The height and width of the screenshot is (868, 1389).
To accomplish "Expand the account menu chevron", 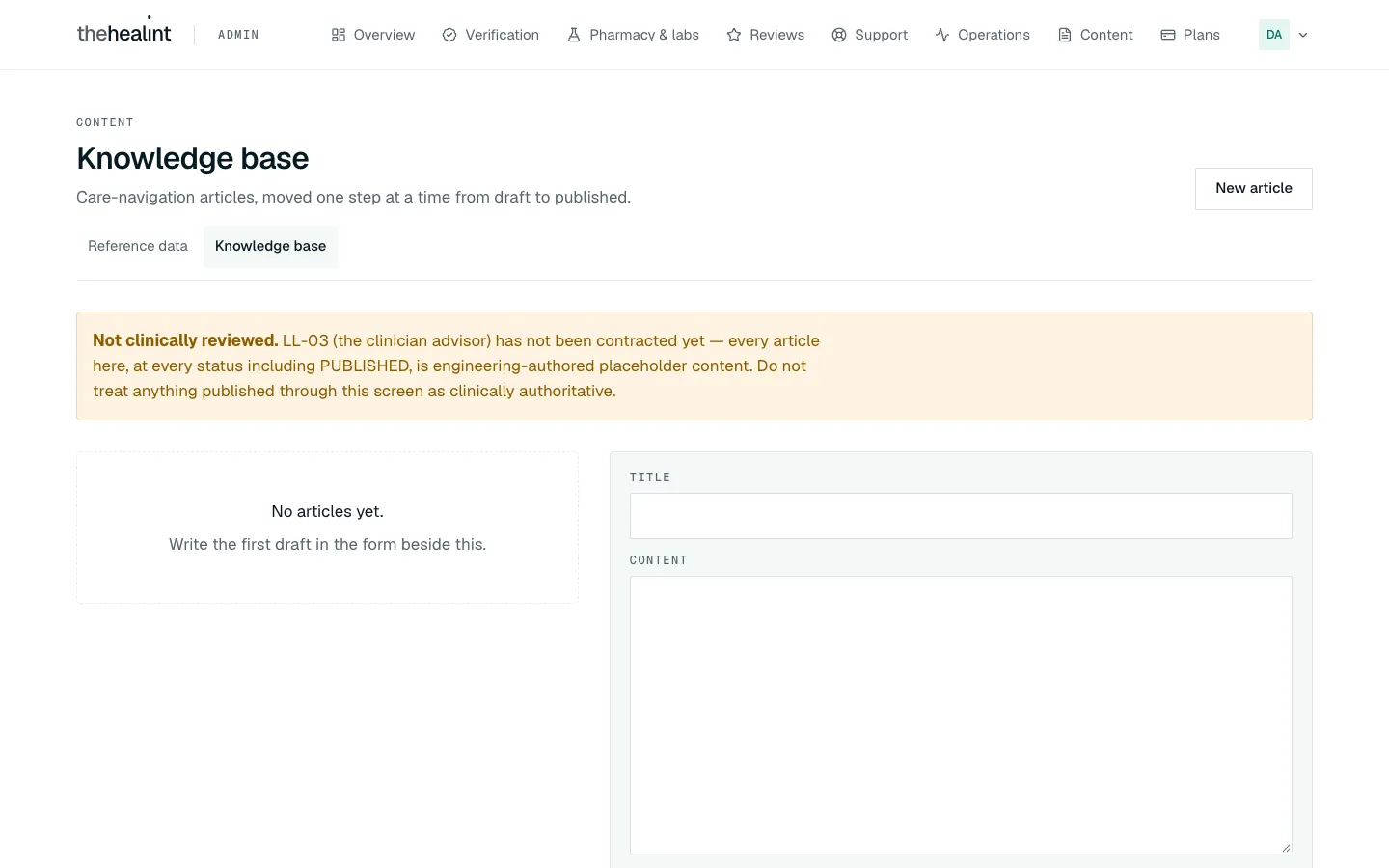I will point(1303,35).
